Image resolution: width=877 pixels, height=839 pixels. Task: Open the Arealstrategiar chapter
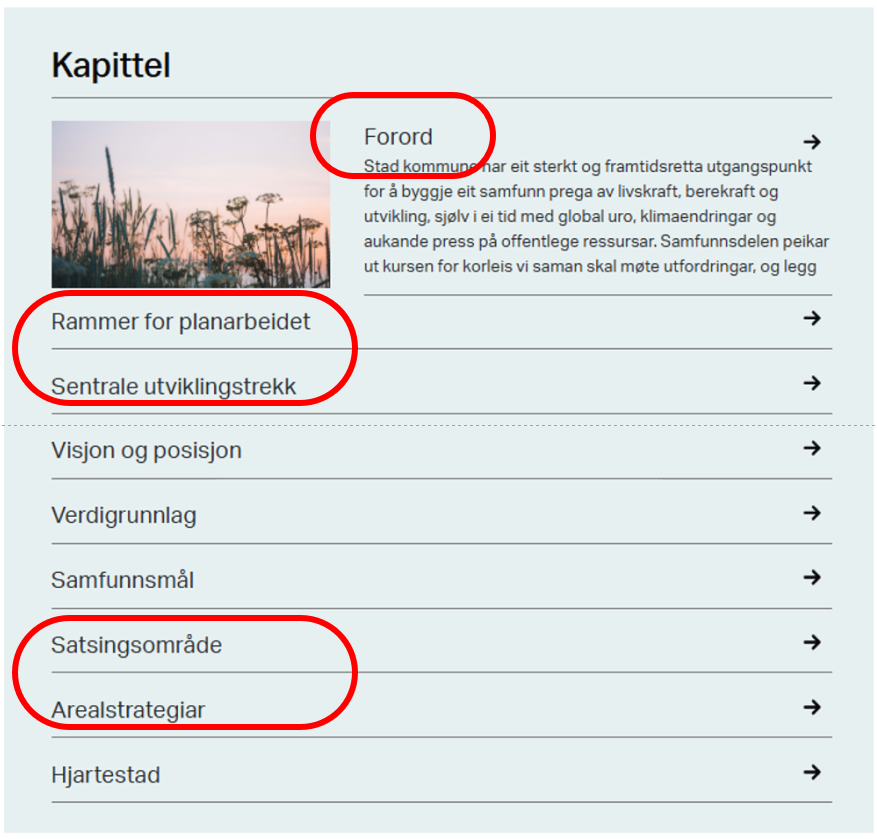(128, 710)
